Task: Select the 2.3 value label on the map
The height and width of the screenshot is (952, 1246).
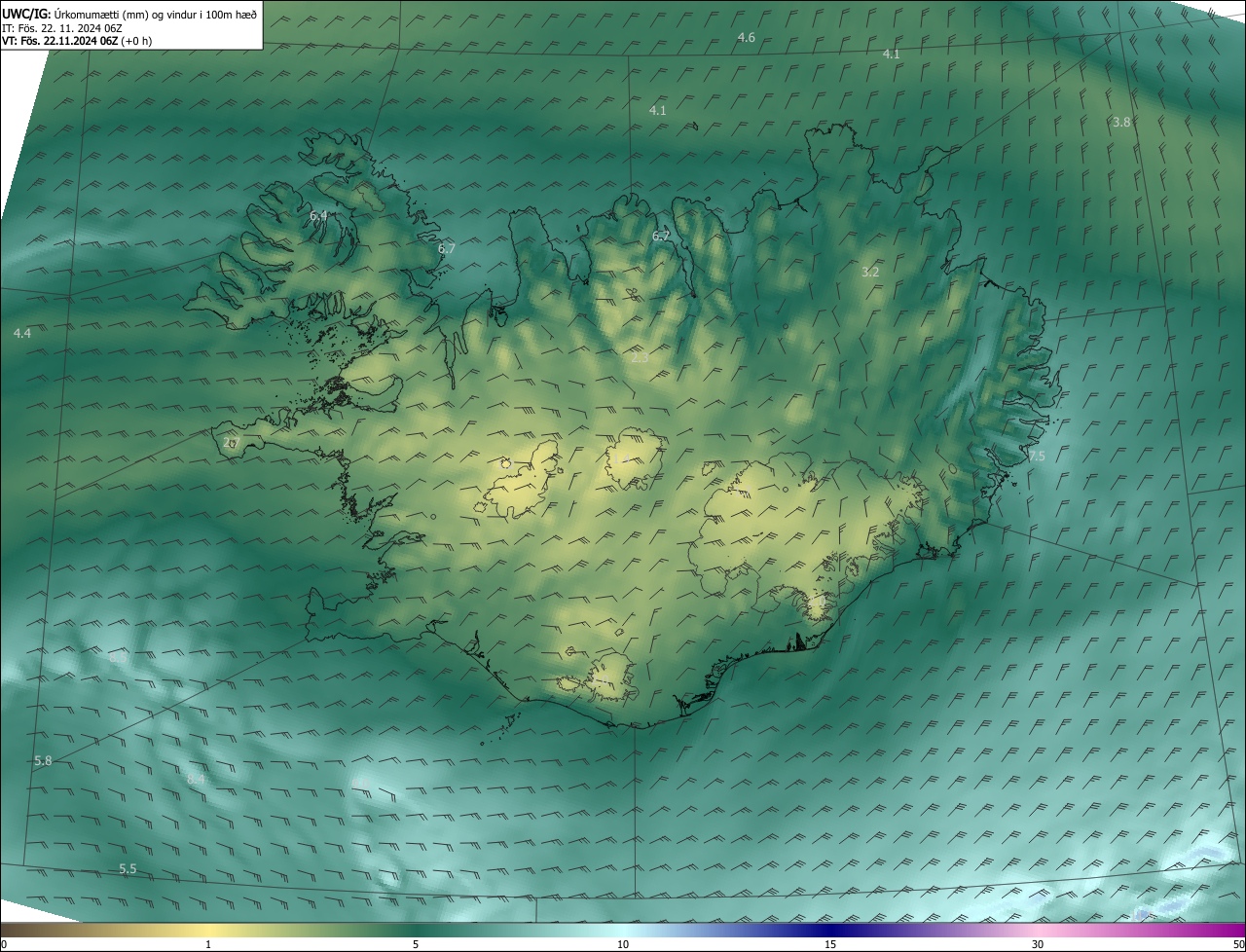Action: point(640,358)
